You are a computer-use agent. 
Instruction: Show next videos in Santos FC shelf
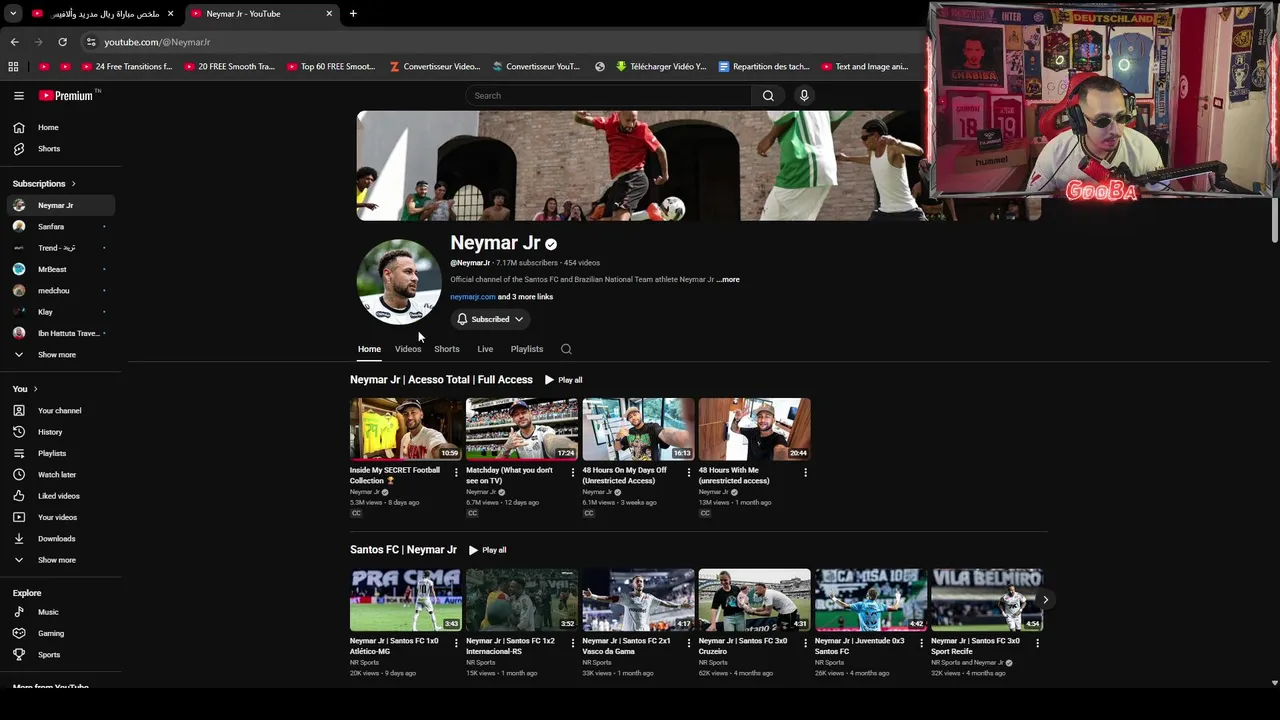pyautogui.click(x=1045, y=600)
